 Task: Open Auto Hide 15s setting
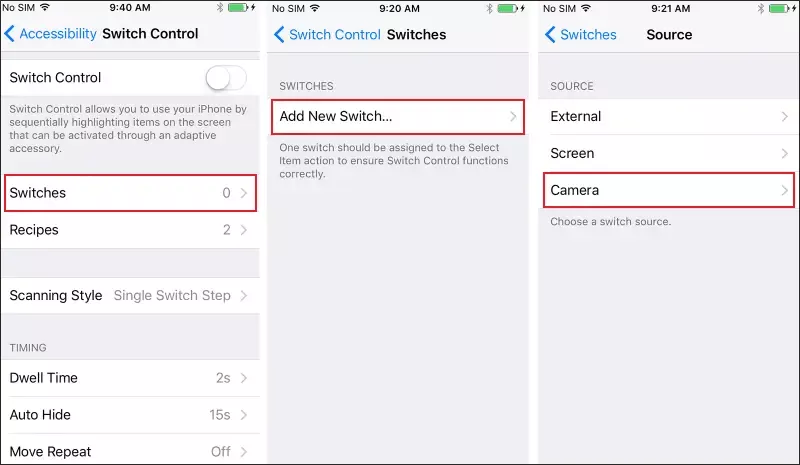click(x=130, y=415)
